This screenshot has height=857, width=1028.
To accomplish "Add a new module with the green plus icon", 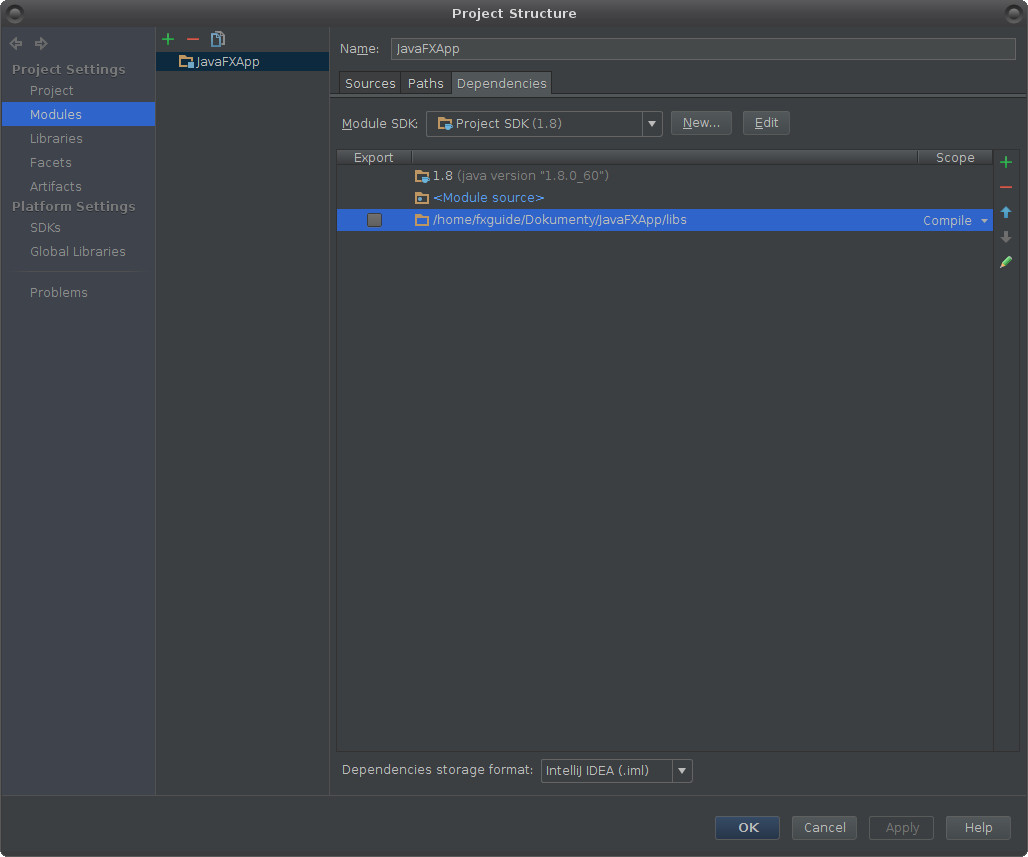I will pyautogui.click(x=167, y=39).
